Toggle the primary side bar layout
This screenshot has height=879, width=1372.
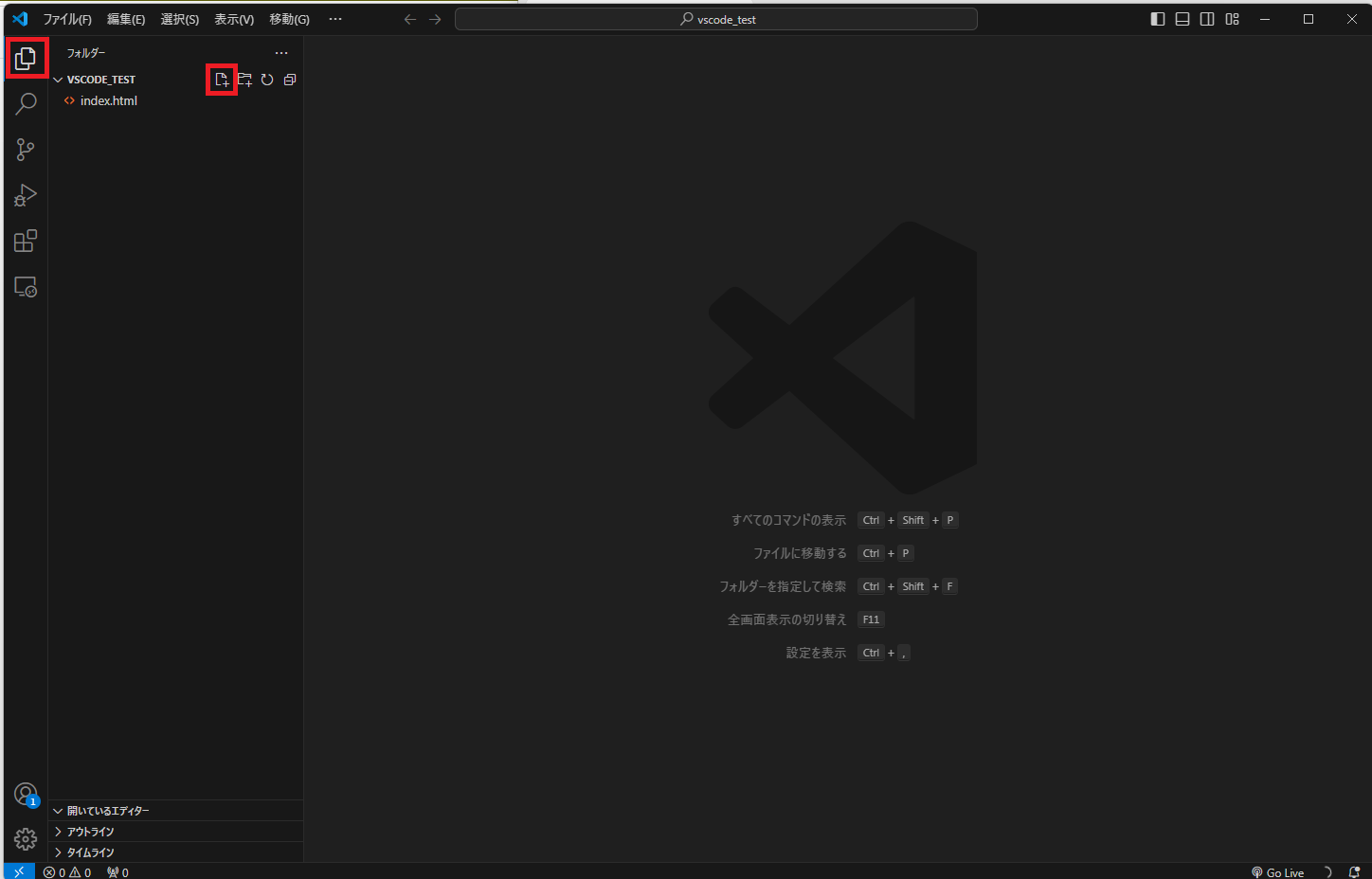pyautogui.click(x=1158, y=19)
